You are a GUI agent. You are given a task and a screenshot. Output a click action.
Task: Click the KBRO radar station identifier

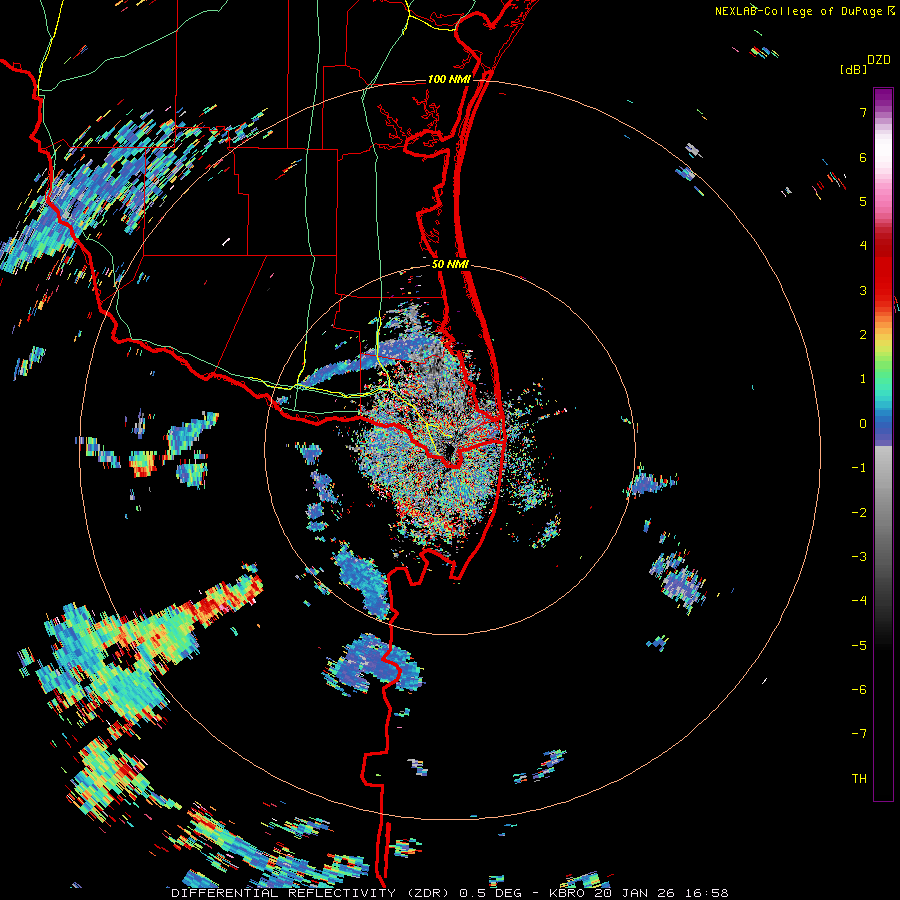(x=568, y=893)
